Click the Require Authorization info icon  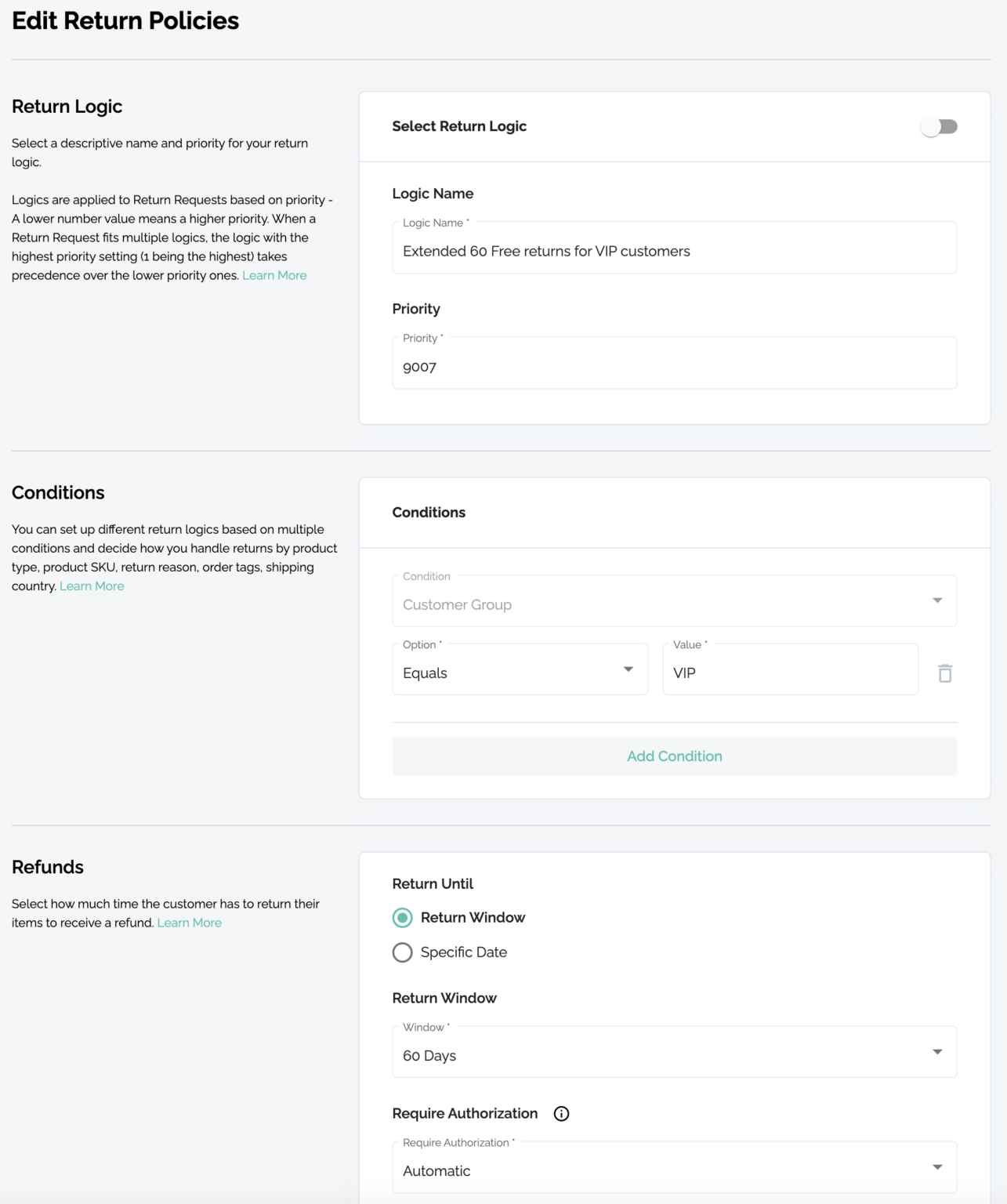click(x=561, y=1113)
